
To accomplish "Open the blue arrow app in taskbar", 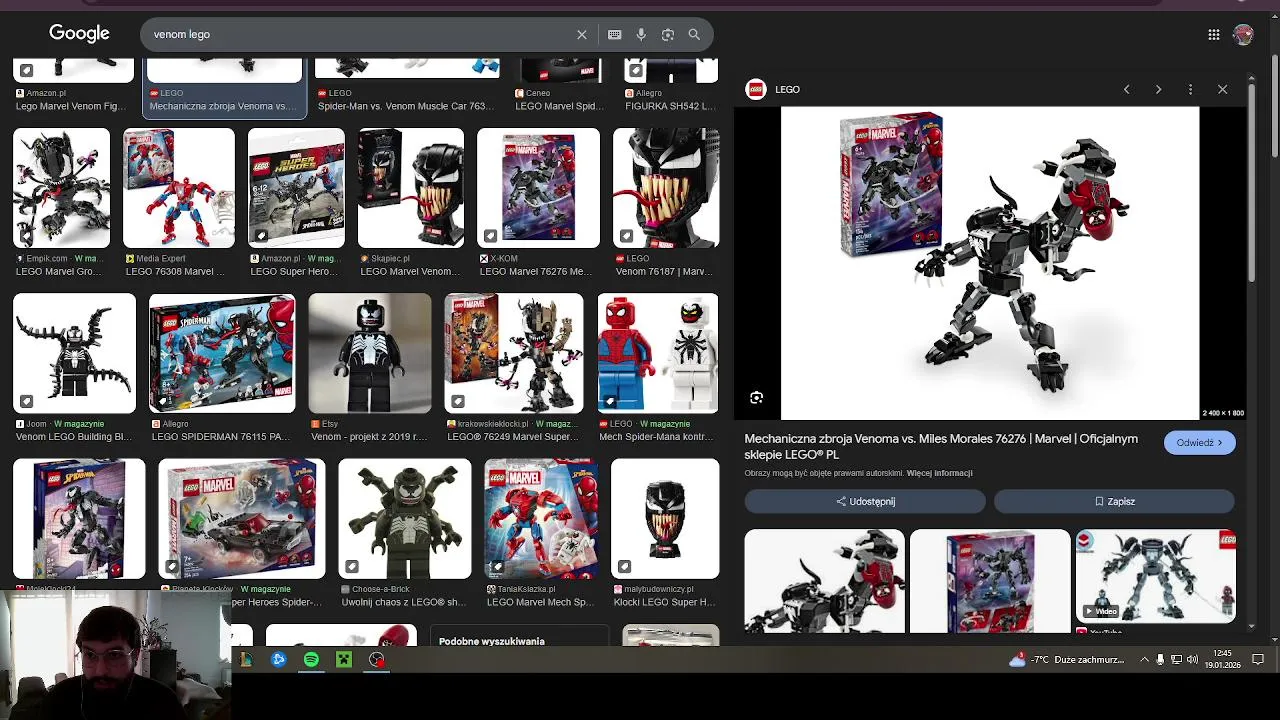I will coord(278,659).
